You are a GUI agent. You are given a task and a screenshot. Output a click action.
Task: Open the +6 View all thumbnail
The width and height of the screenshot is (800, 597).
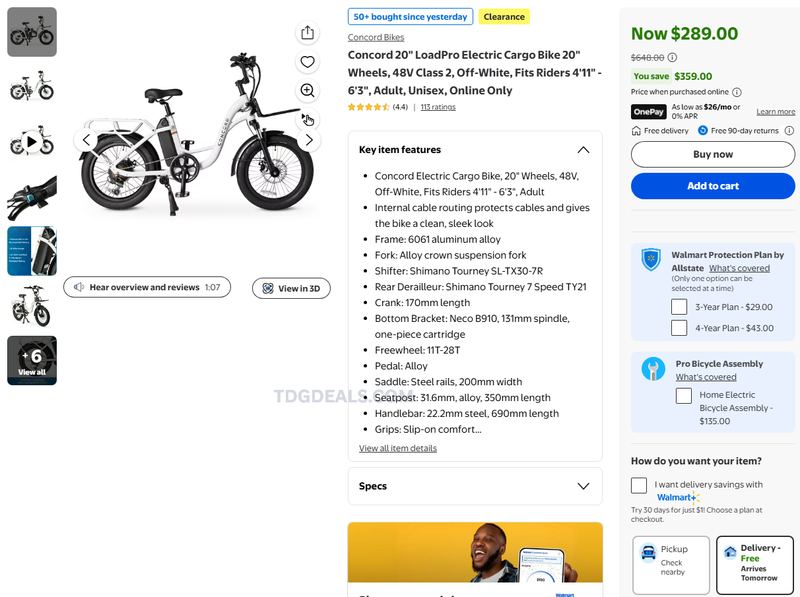tap(32, 360)
